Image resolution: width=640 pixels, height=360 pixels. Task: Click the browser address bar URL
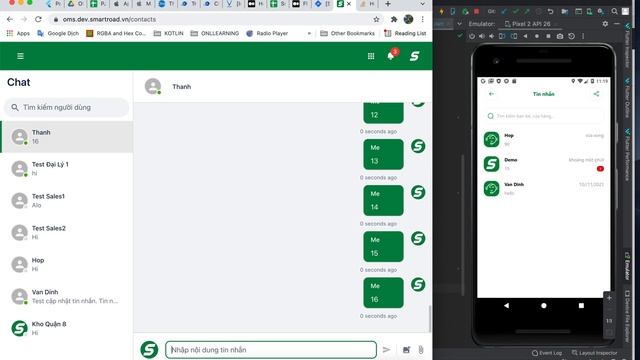[x=109, y=19]
